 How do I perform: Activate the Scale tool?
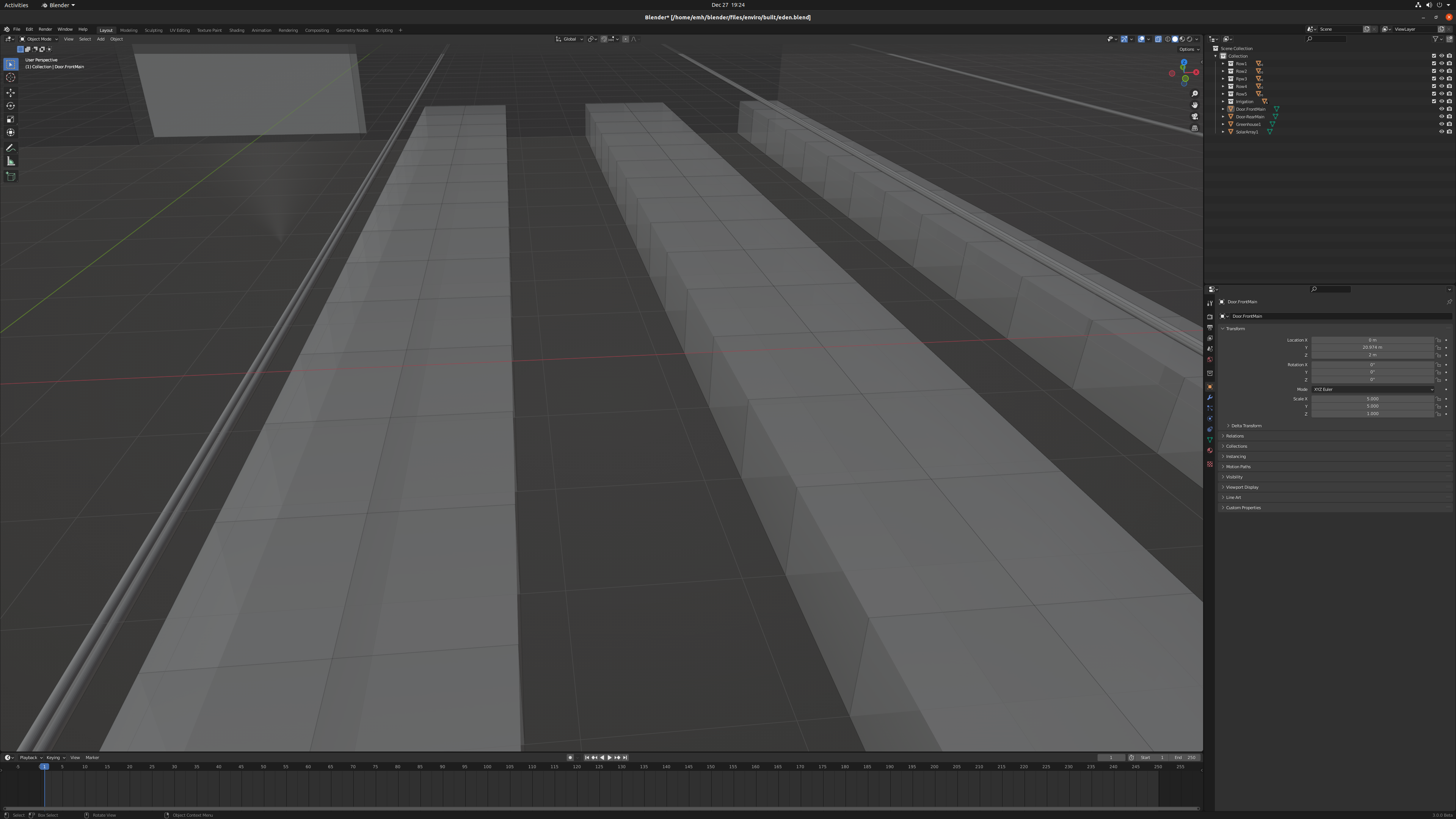point(11,119)
